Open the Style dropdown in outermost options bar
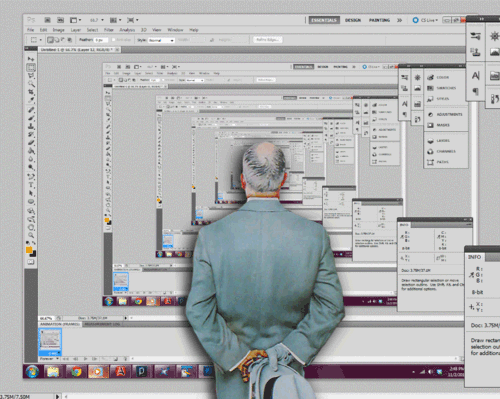 click(x=161, y=40)
